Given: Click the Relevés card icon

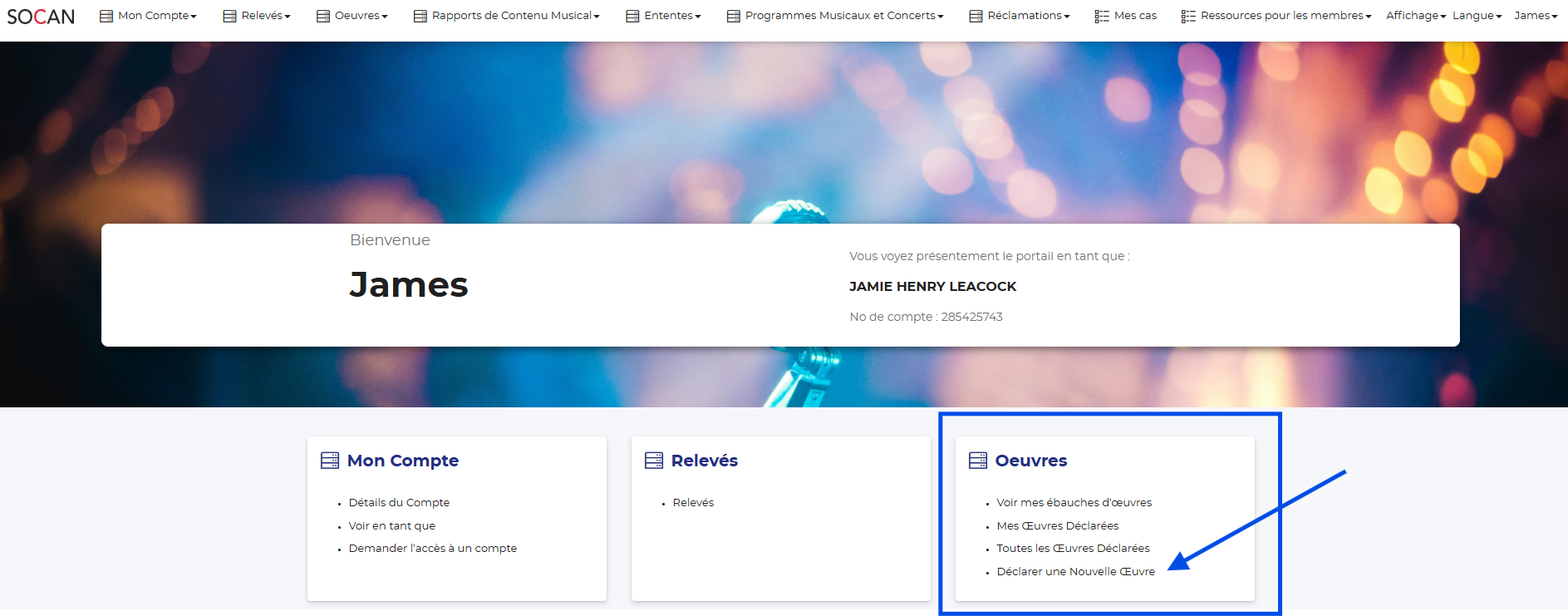Looking at the screenshot, I should pyautogui.click(x=654, y=461).
